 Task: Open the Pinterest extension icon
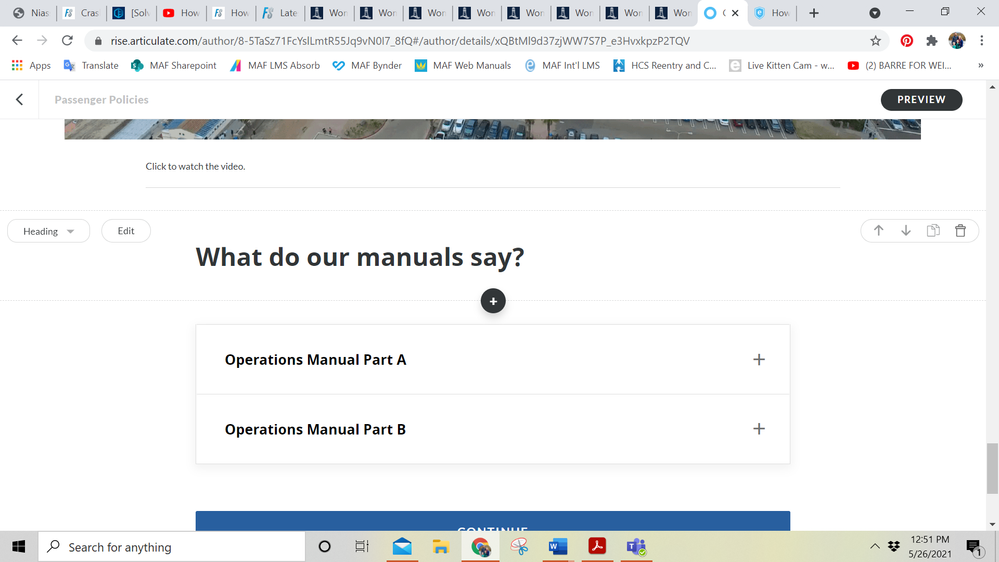906,41
